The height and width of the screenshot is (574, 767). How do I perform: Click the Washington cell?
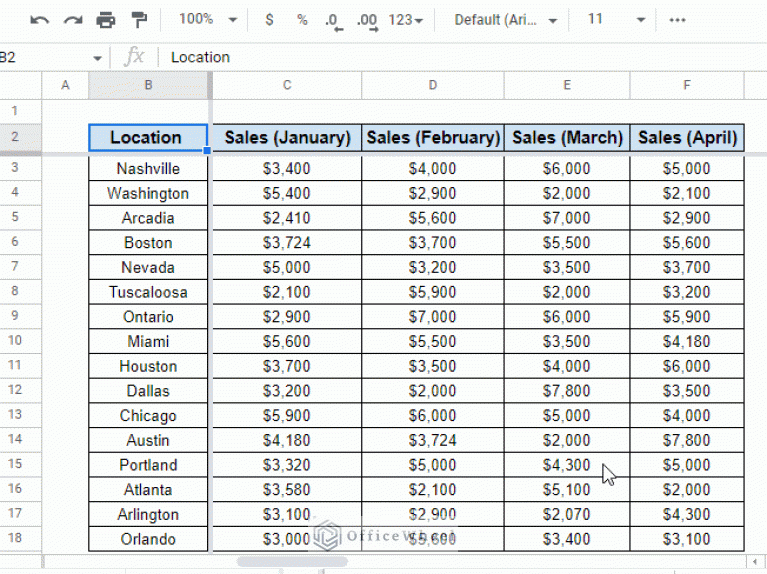point(148,193)
